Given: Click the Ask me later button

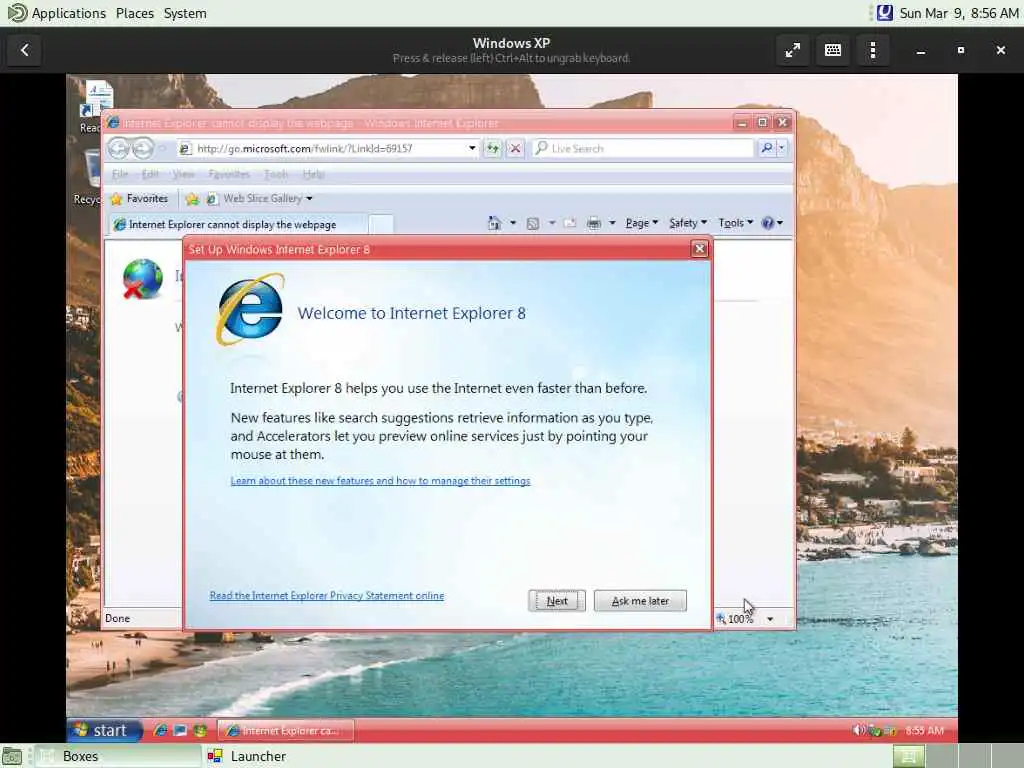Looking at the screenshot, I should point(640,601).
